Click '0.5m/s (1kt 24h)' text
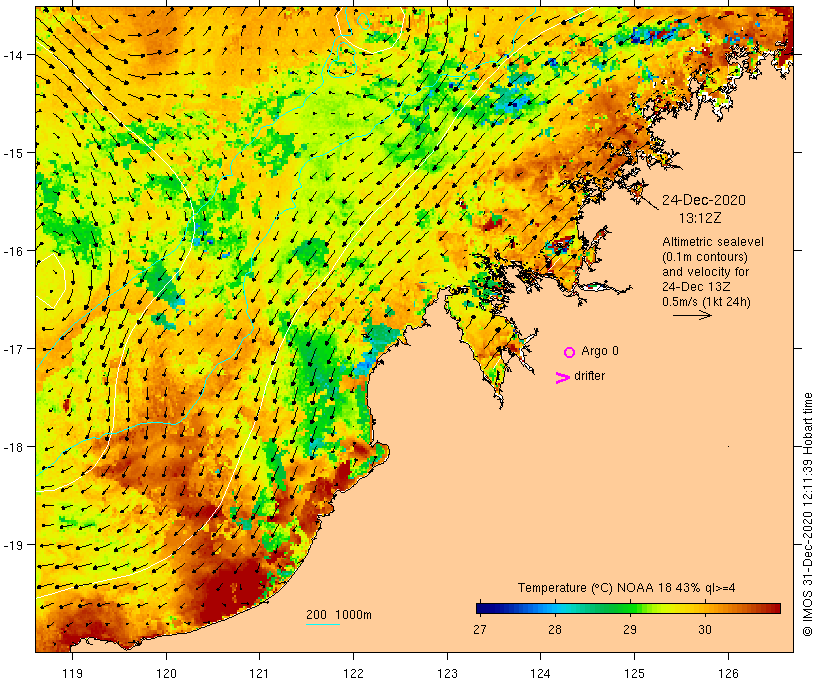Viewport: 820px width, 680px height. (x=707, y=302)
